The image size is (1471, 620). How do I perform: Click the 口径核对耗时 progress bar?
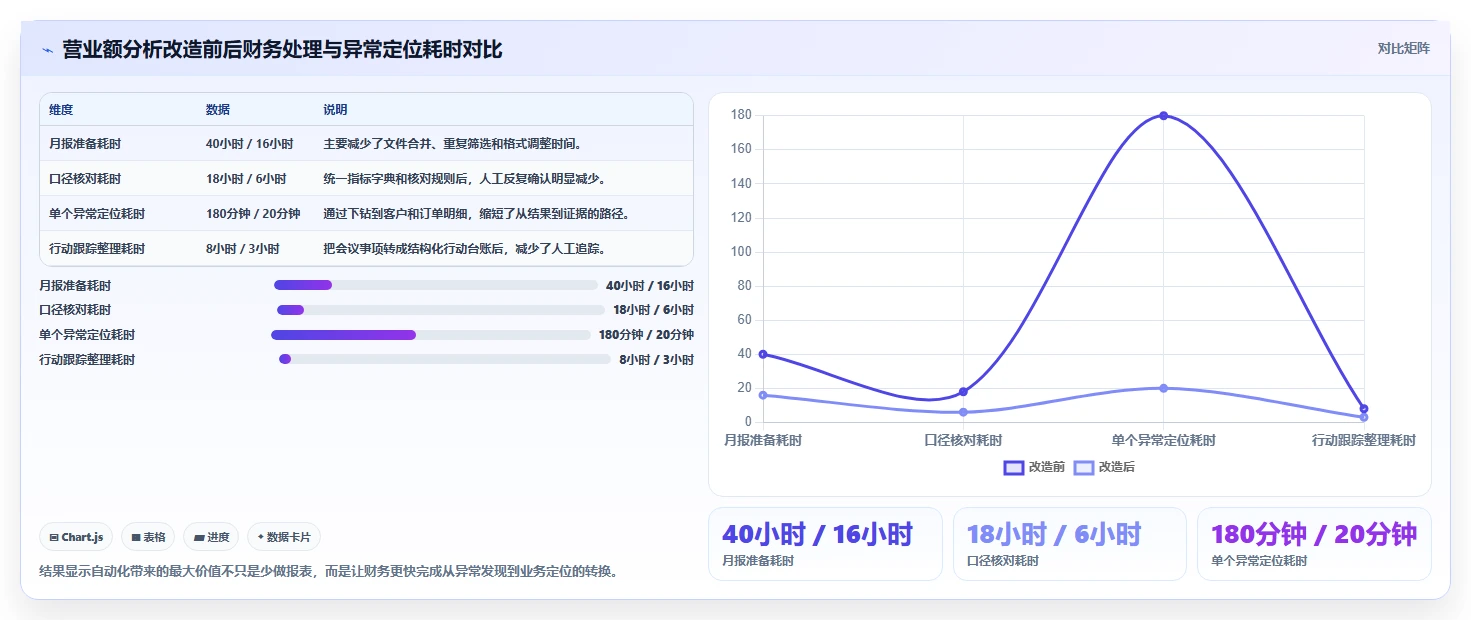(441, 310)
